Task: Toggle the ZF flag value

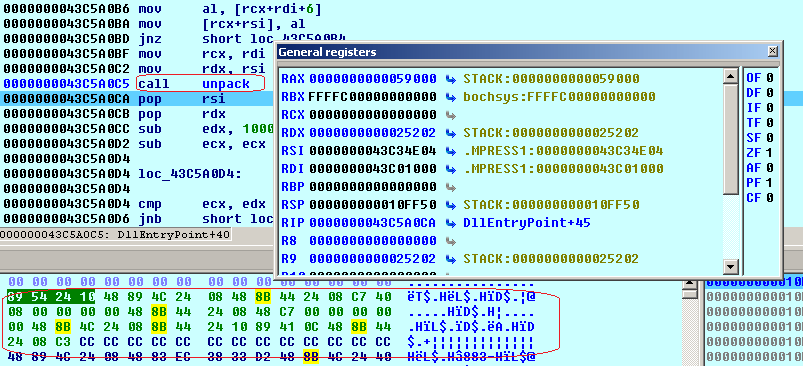Action: [770, 153]
